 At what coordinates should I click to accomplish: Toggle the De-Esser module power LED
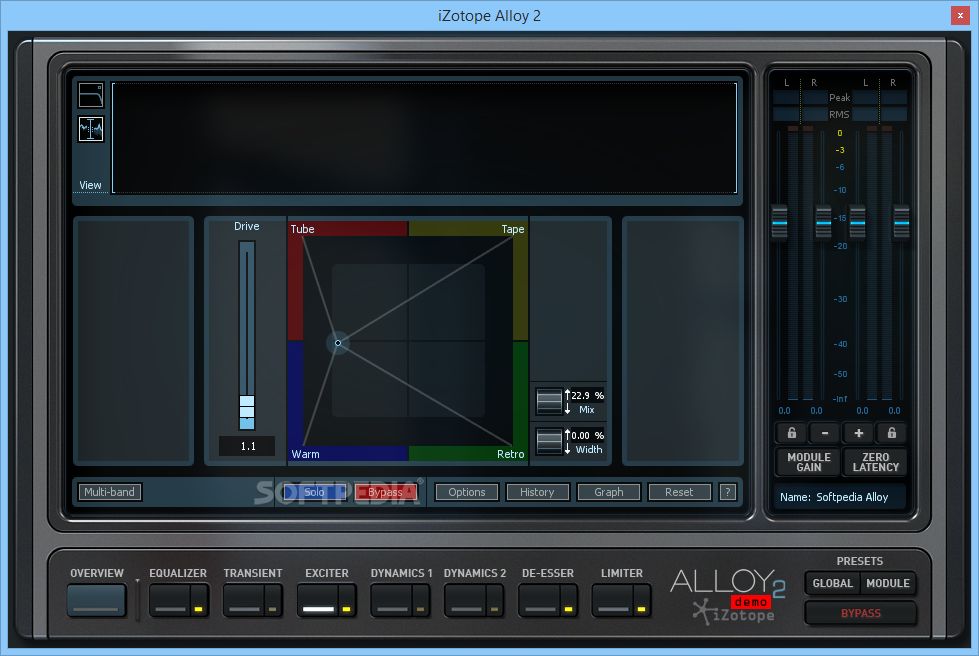click(x=568, y=608)
